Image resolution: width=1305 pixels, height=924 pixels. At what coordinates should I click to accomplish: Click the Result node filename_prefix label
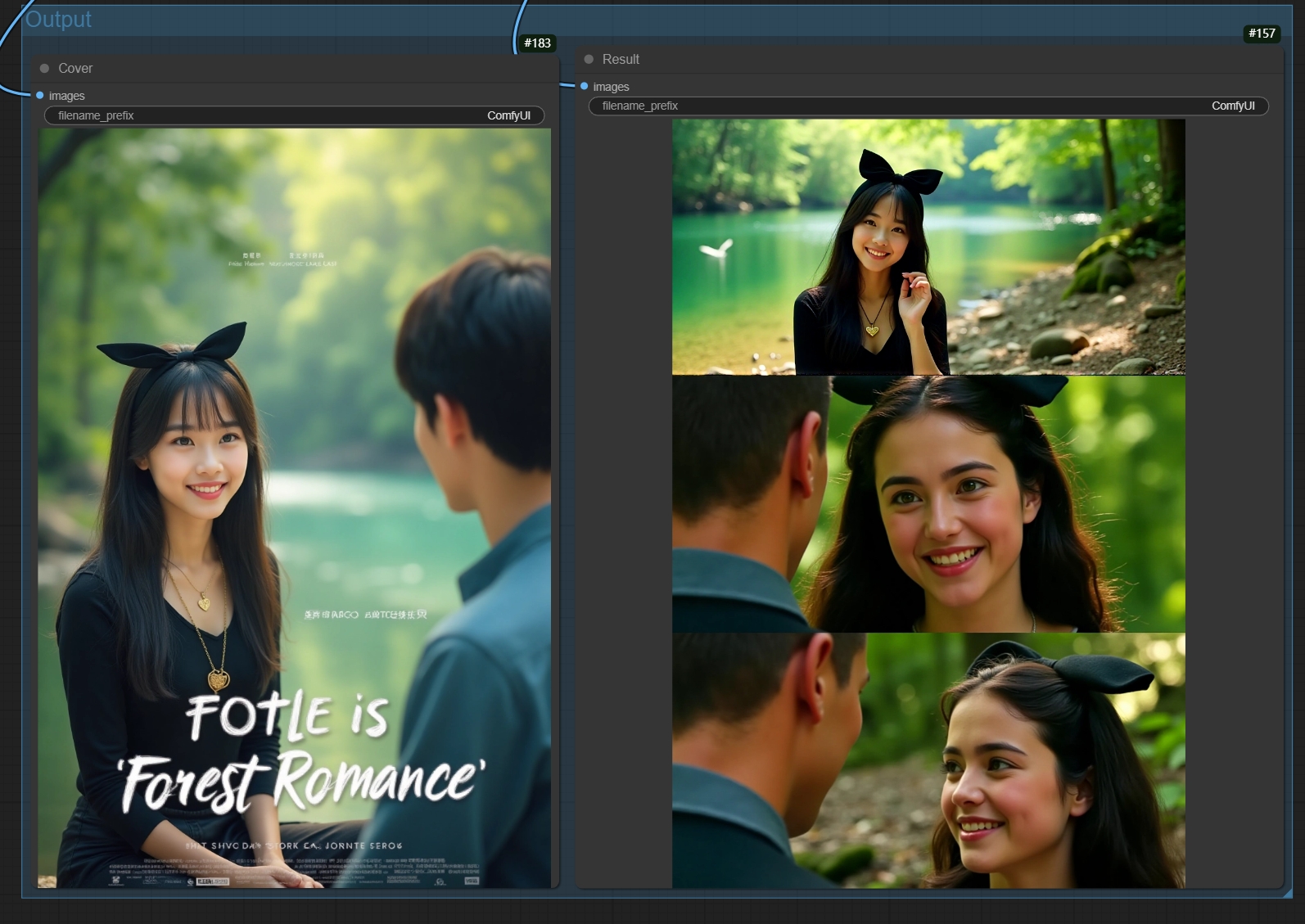(640, 106)
